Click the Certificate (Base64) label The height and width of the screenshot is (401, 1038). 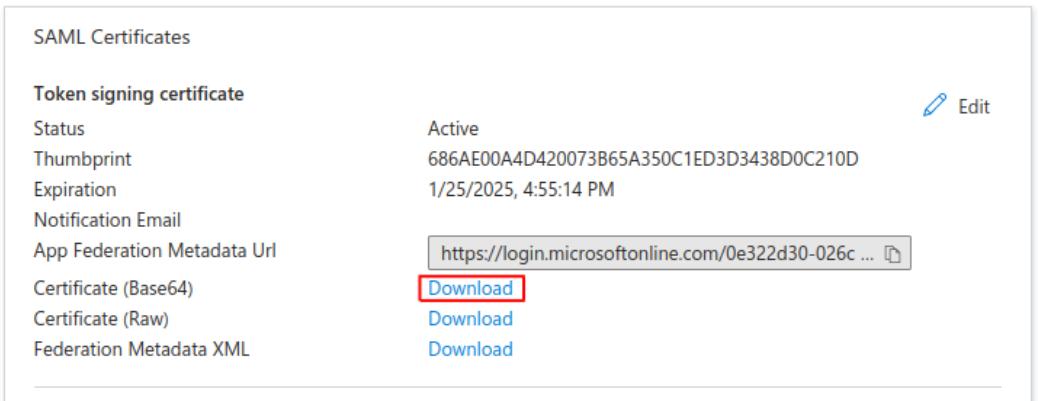click(113, 289)
